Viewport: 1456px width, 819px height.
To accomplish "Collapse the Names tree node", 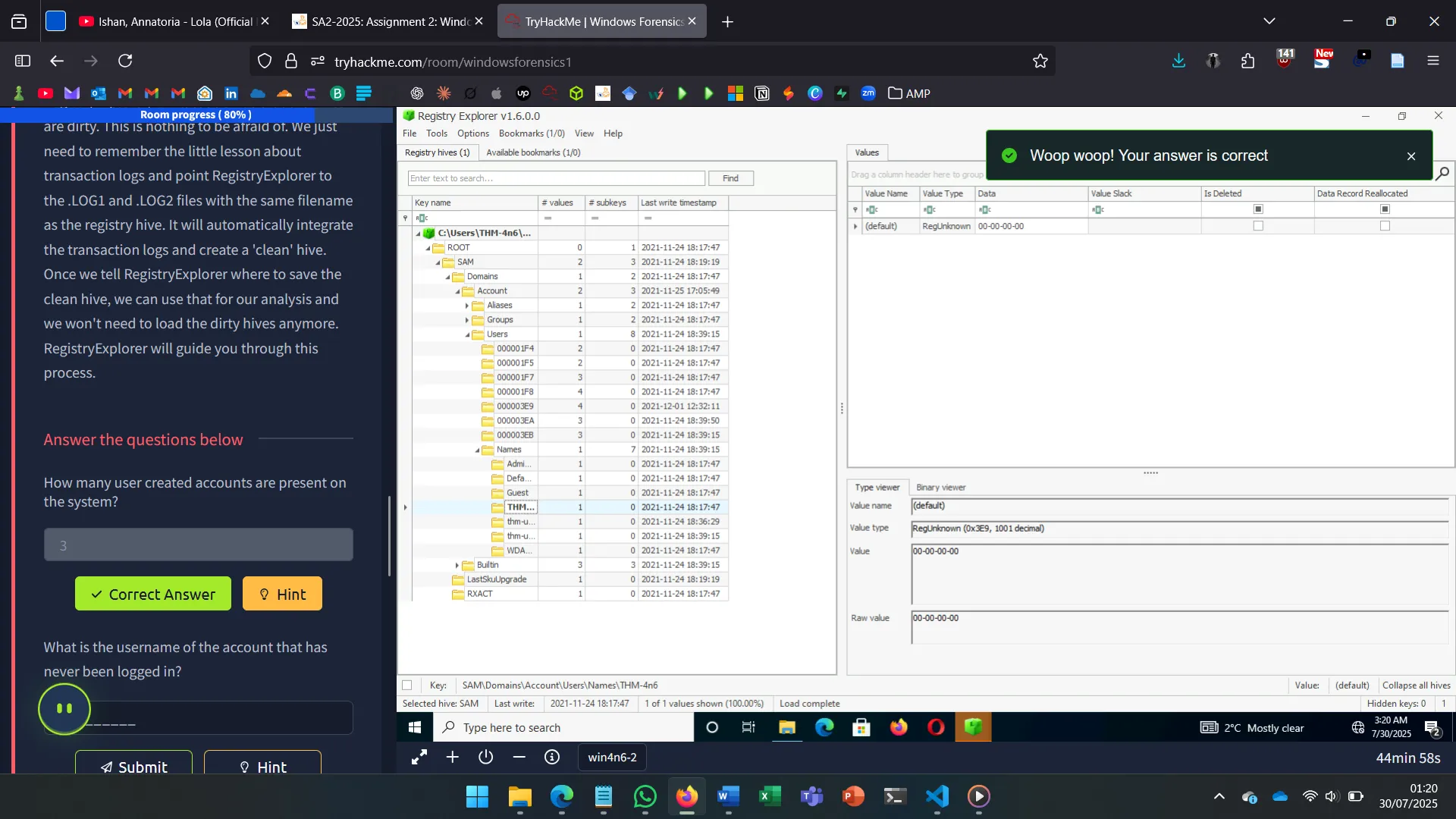I will [477, 450].
